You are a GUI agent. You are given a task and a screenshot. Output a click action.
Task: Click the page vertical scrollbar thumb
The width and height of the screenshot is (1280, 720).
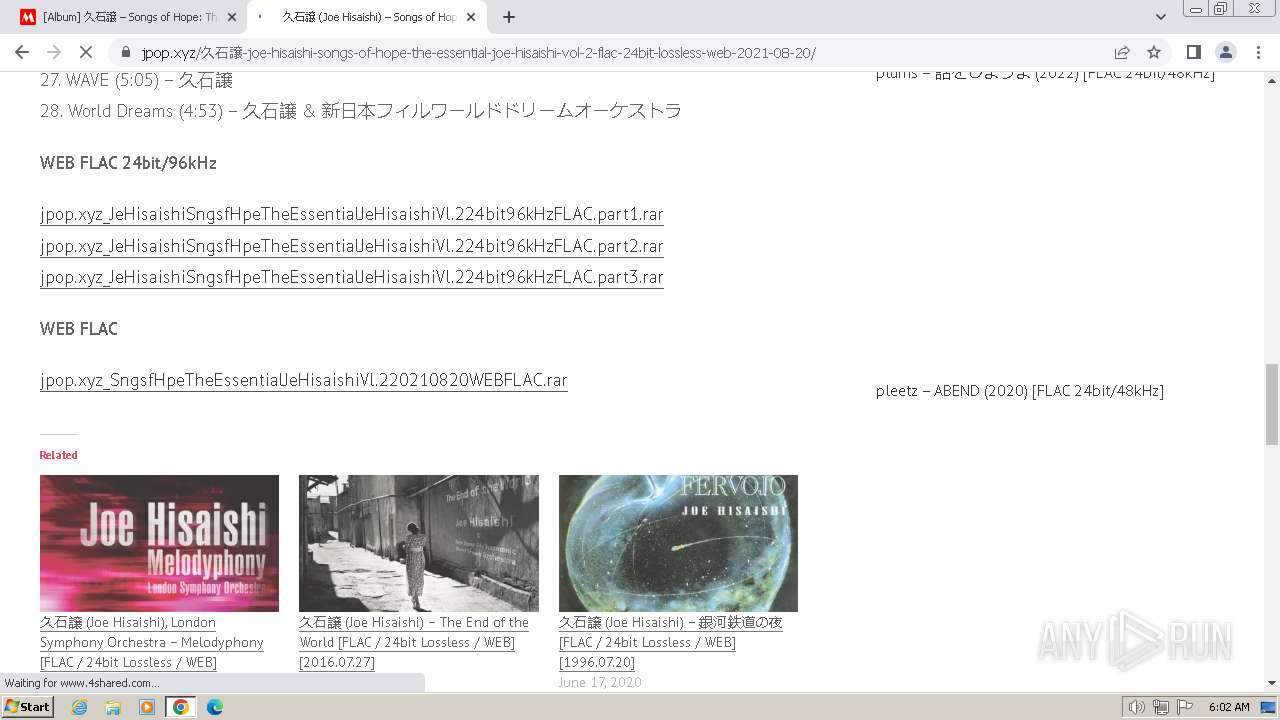tap(1272, 404)
